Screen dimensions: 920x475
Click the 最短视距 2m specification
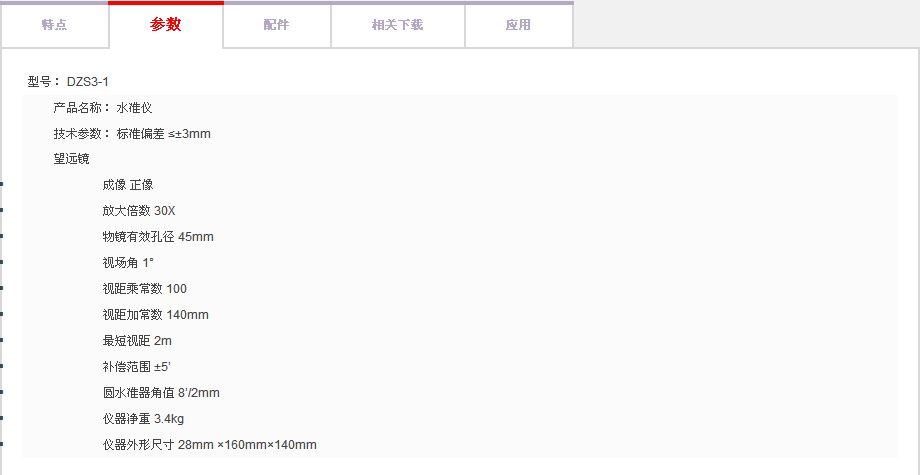136,341
